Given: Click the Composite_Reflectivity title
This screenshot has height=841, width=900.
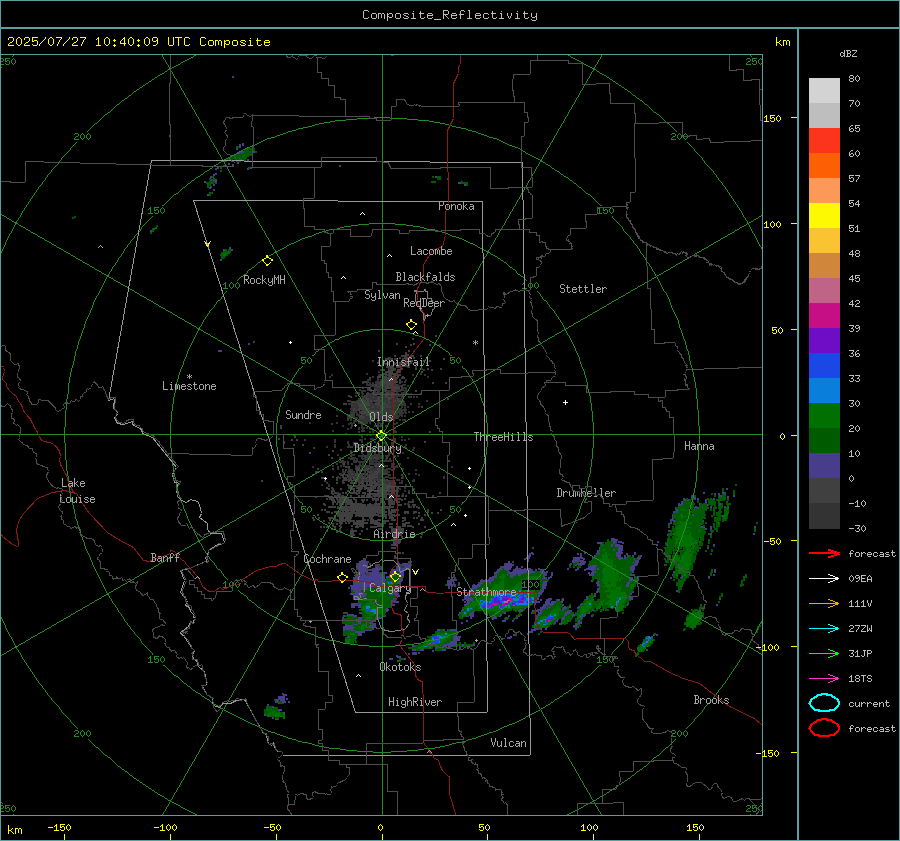Looking at the screenshot, I should [x=450, y=15].
